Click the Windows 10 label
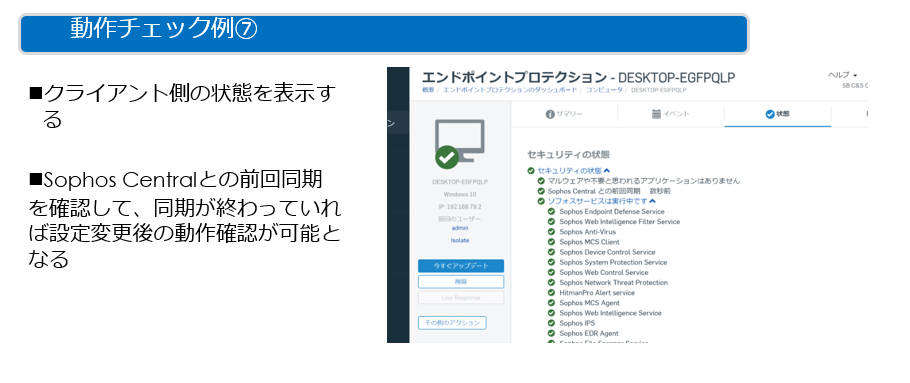910x383 pixels. (x=460, y=193)
